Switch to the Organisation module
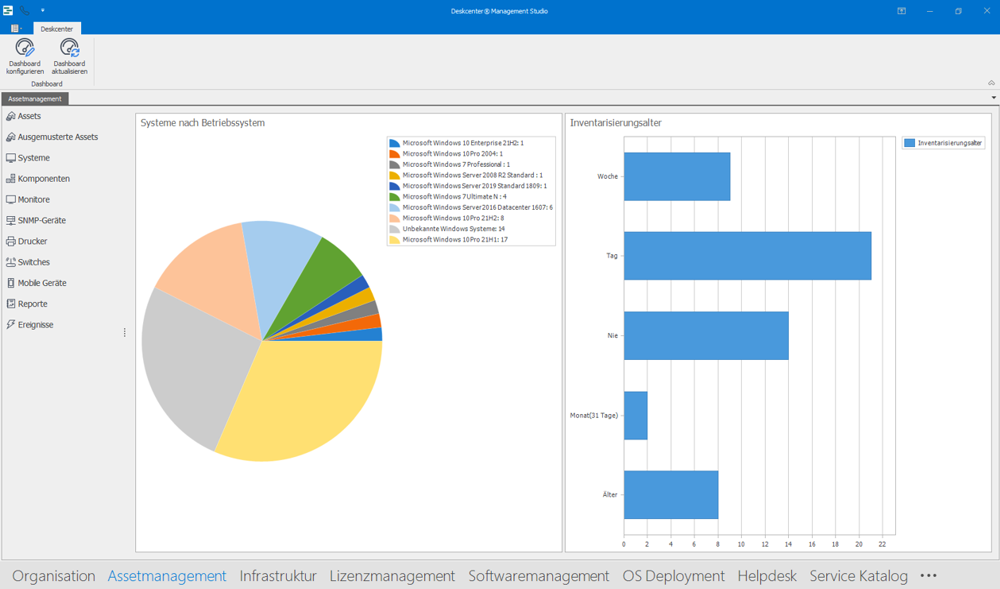Viewport: 1000px width, 589px height. tap(54, 576)
